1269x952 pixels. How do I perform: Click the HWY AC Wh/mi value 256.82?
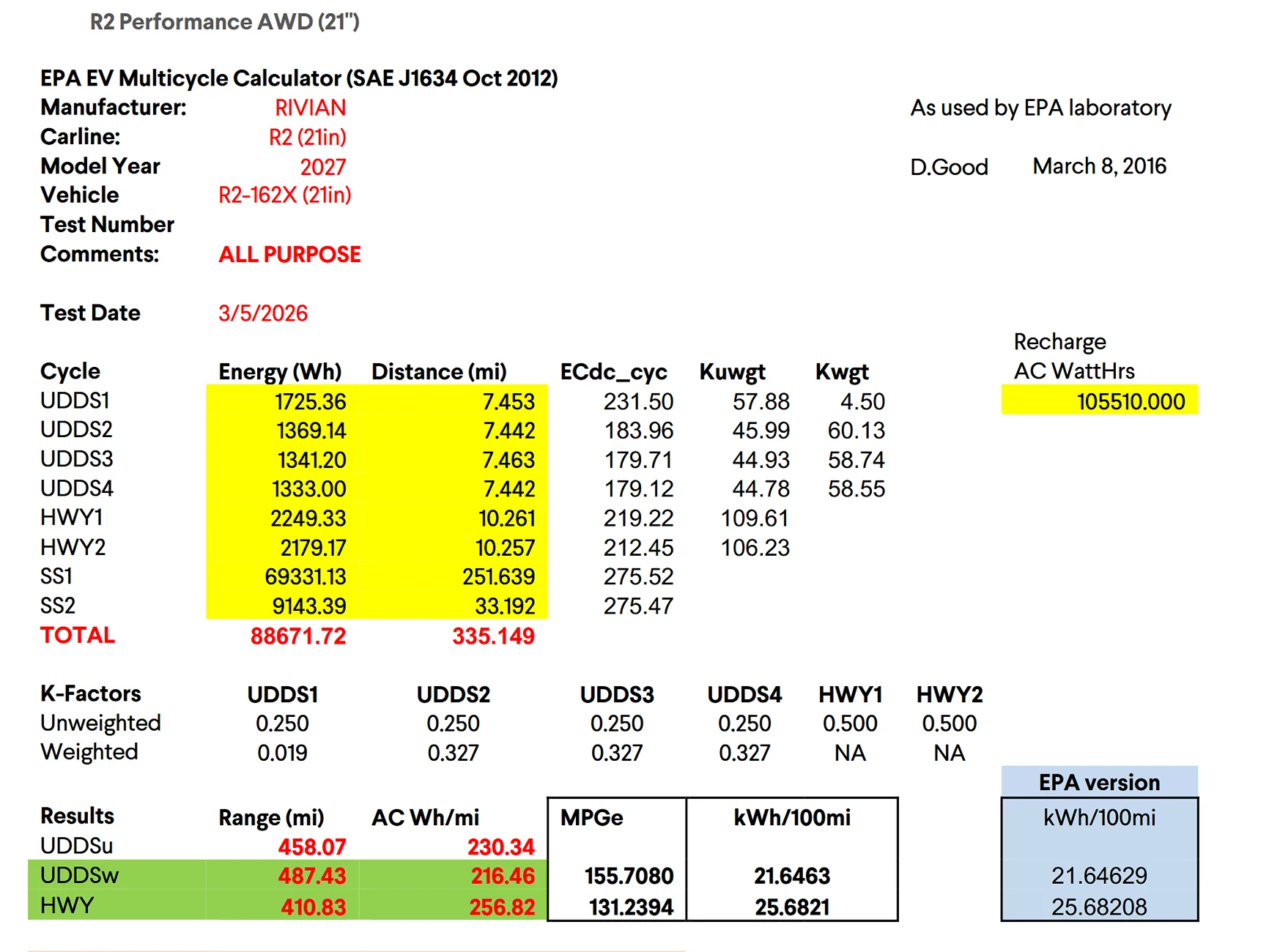(502, 907)
